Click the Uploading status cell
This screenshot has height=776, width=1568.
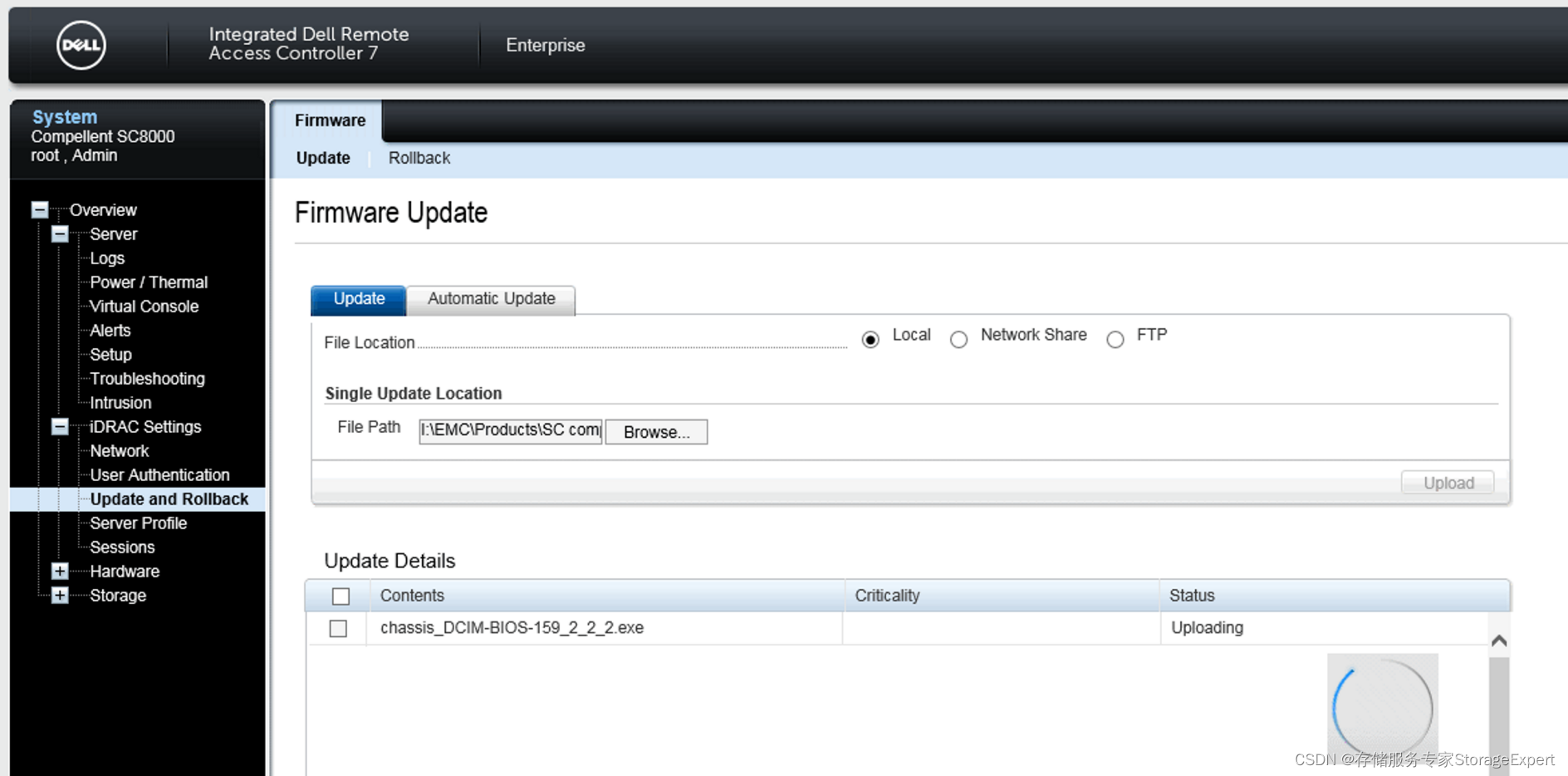pyautogui.click(x=1207, y=628)
